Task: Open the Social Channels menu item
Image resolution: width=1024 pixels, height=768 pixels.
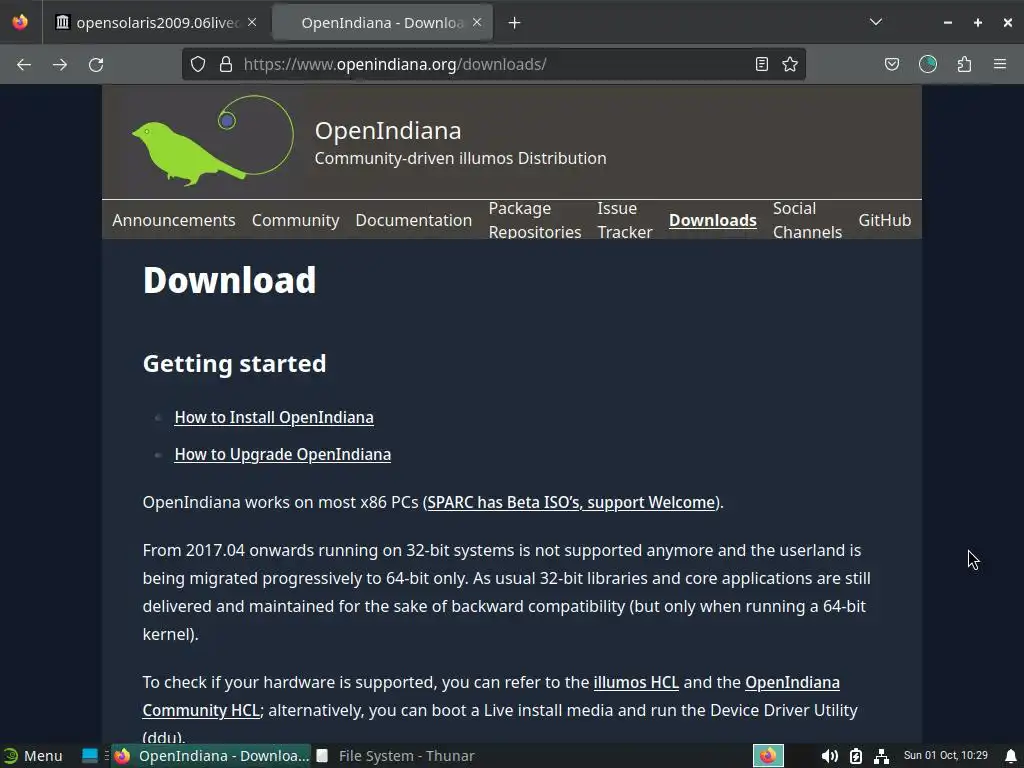Action: [x=807, y=220]
